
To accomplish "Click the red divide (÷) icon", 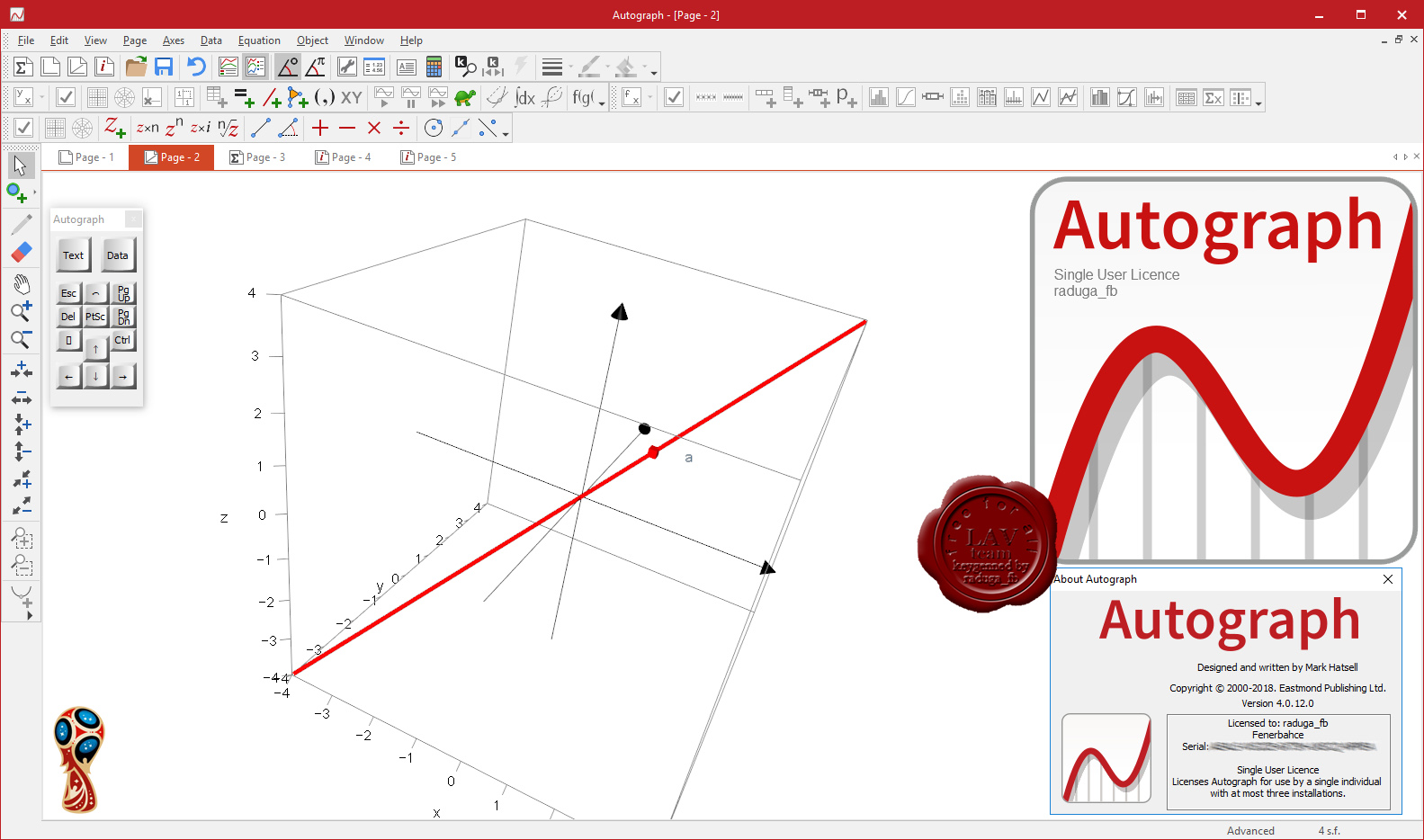I will [401, 128].
